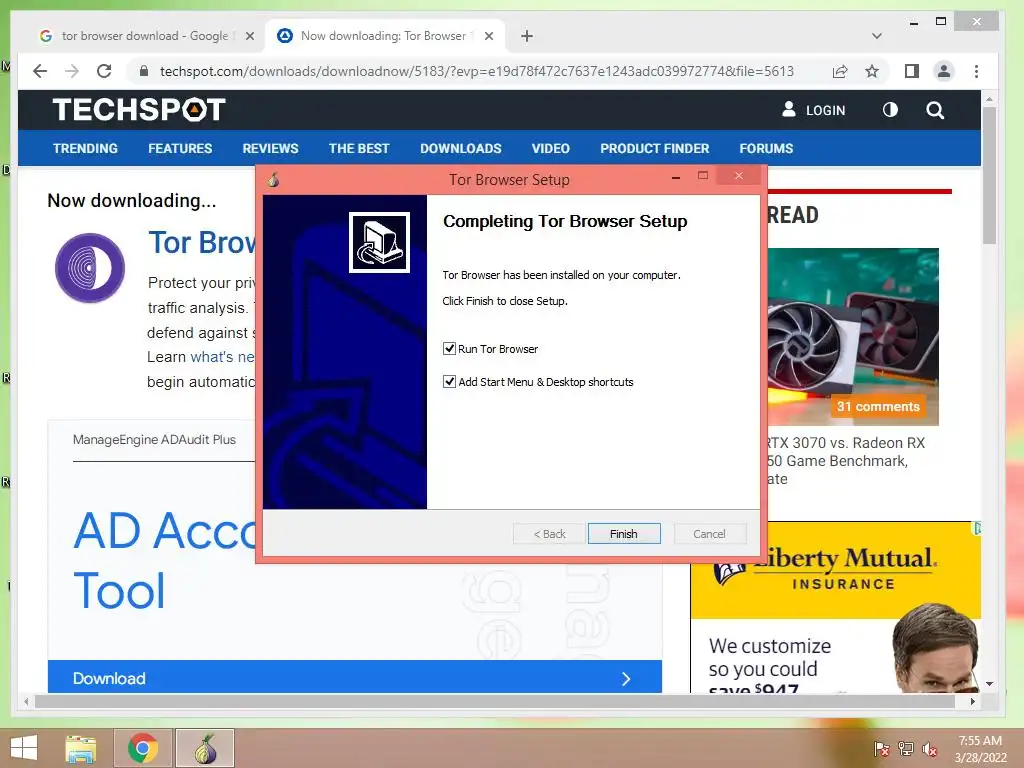
Task: Click the Liberty Mutual Insurance ad
Action: (836, 606)
